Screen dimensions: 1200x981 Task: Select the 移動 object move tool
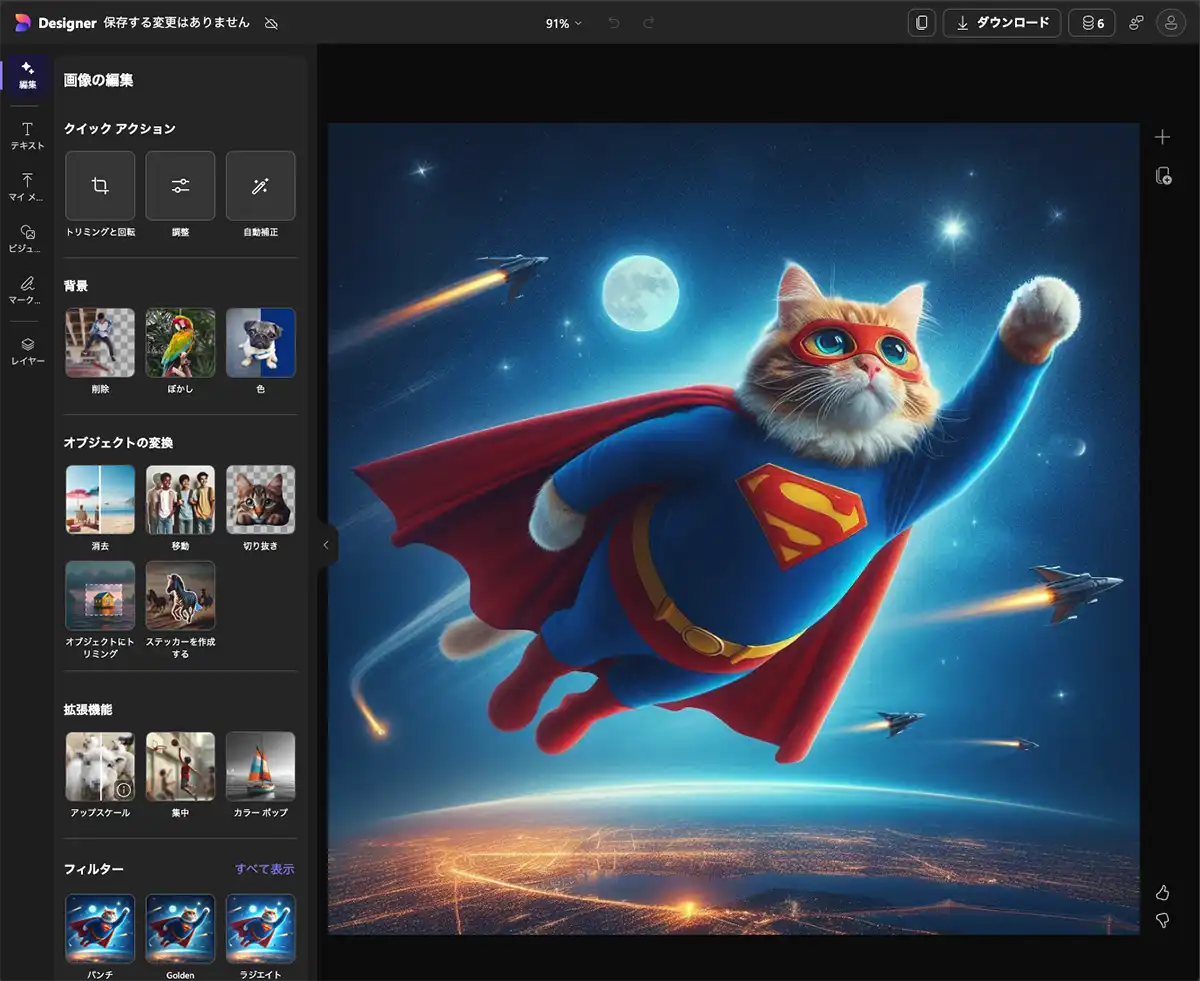pos(180,499)
